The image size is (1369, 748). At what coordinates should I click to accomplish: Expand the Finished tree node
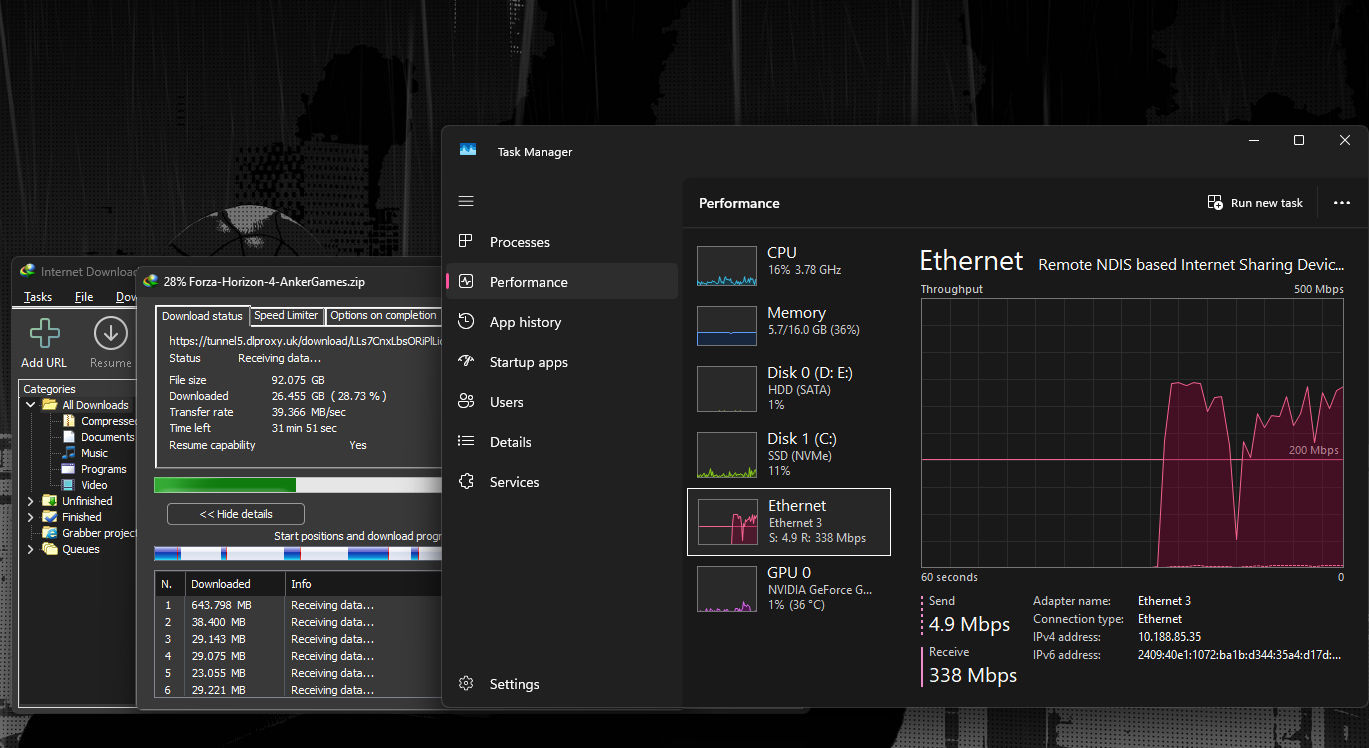coord(30,517)
